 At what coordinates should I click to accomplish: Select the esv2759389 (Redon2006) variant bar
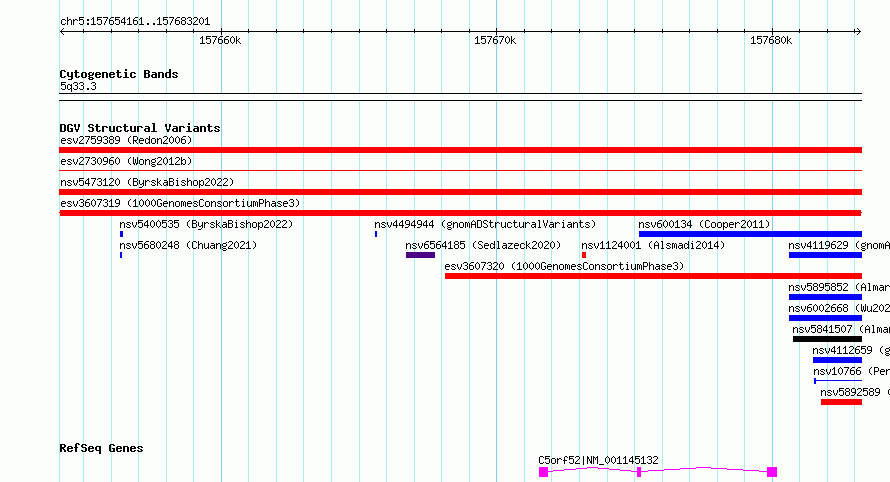point(460,150)
